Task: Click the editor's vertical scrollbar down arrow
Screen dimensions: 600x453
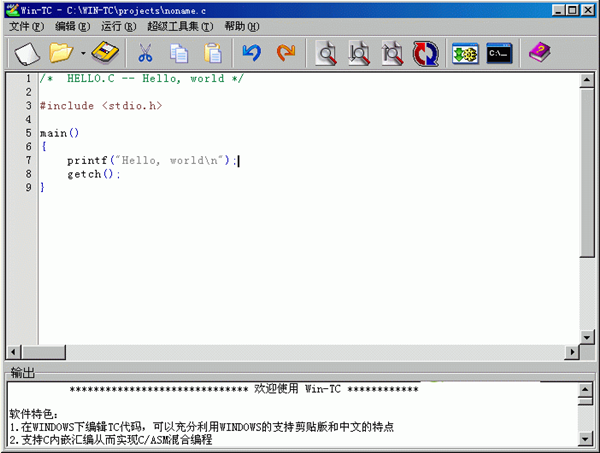Action: point(587,335)
